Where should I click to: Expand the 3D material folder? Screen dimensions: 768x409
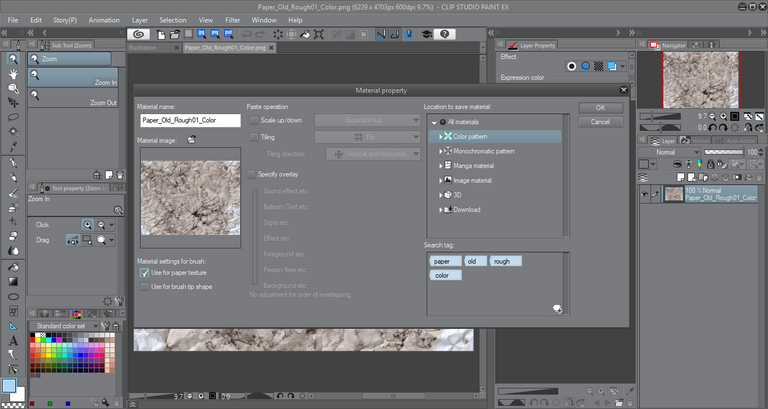440,195
